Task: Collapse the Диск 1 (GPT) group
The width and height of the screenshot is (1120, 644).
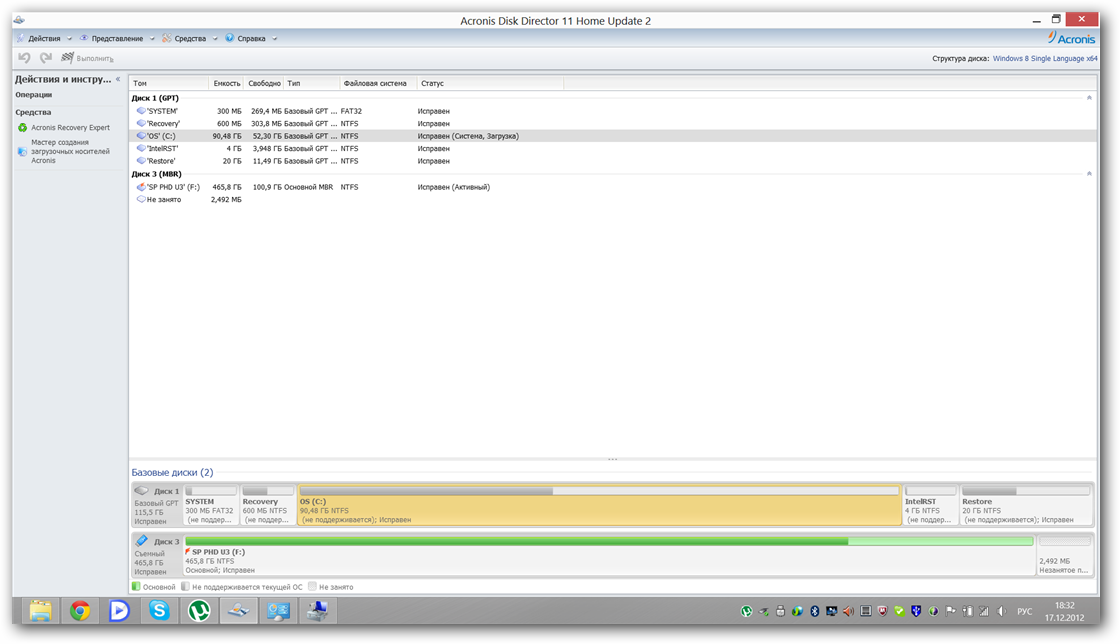Action: (1089, 98)
